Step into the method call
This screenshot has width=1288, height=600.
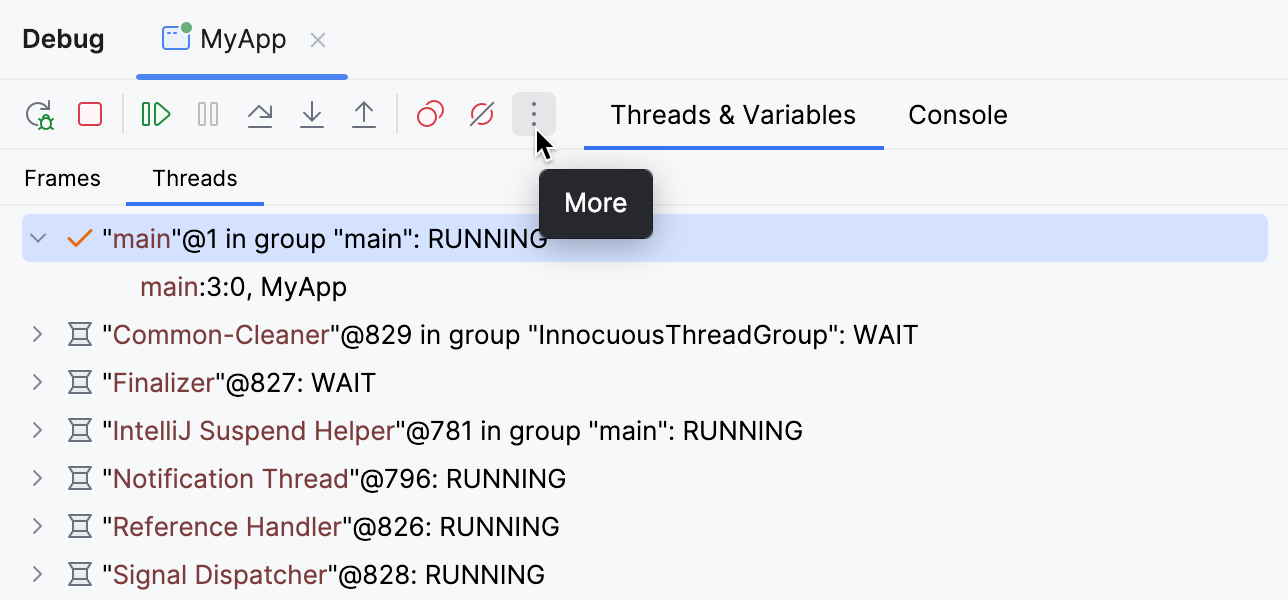[x=312, y=114]
